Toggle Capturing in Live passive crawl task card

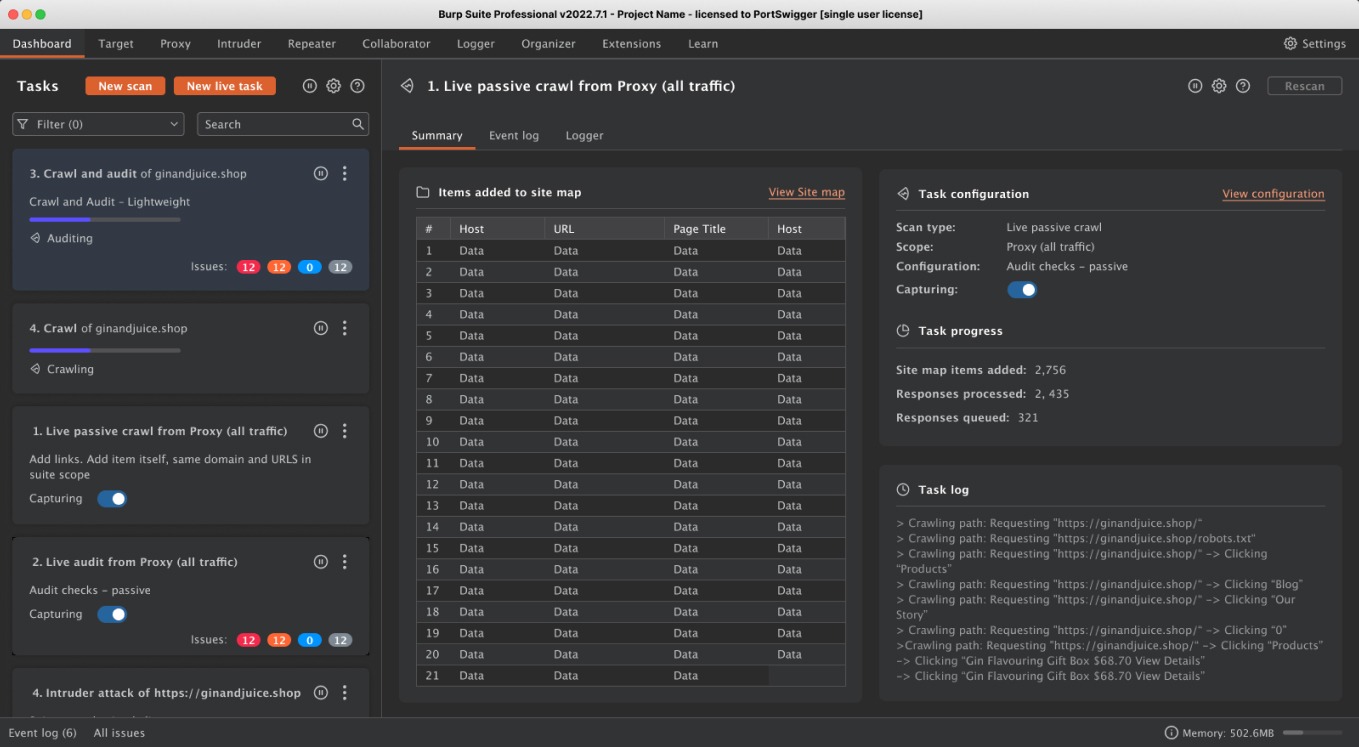point(112,499)
